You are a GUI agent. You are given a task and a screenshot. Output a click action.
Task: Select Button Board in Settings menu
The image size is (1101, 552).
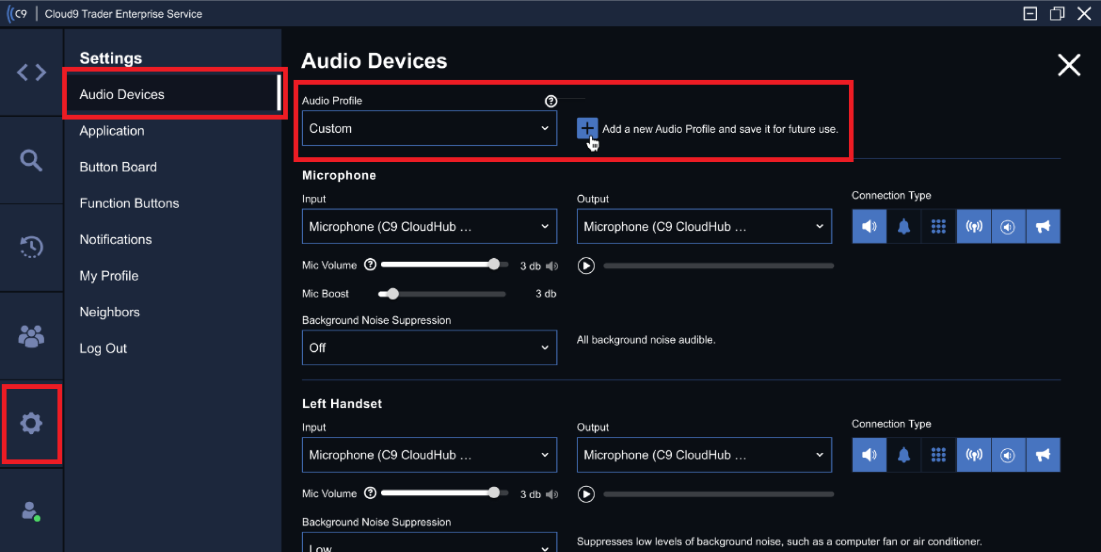118,167
